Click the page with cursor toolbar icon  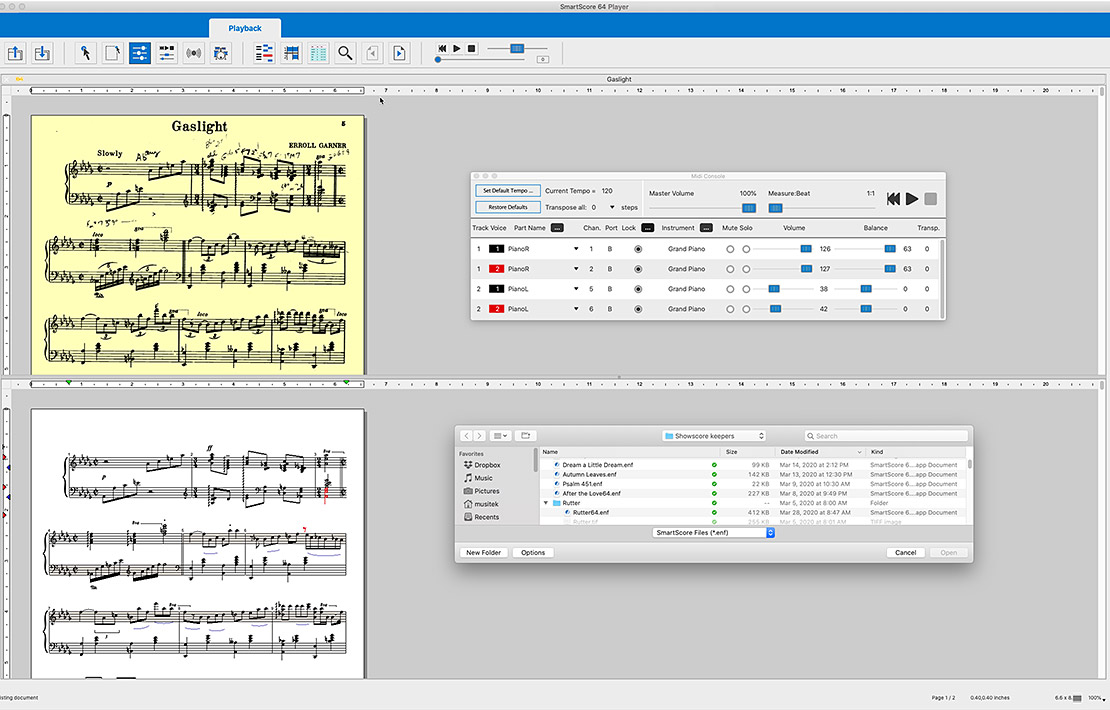click(x=113, y=53)
